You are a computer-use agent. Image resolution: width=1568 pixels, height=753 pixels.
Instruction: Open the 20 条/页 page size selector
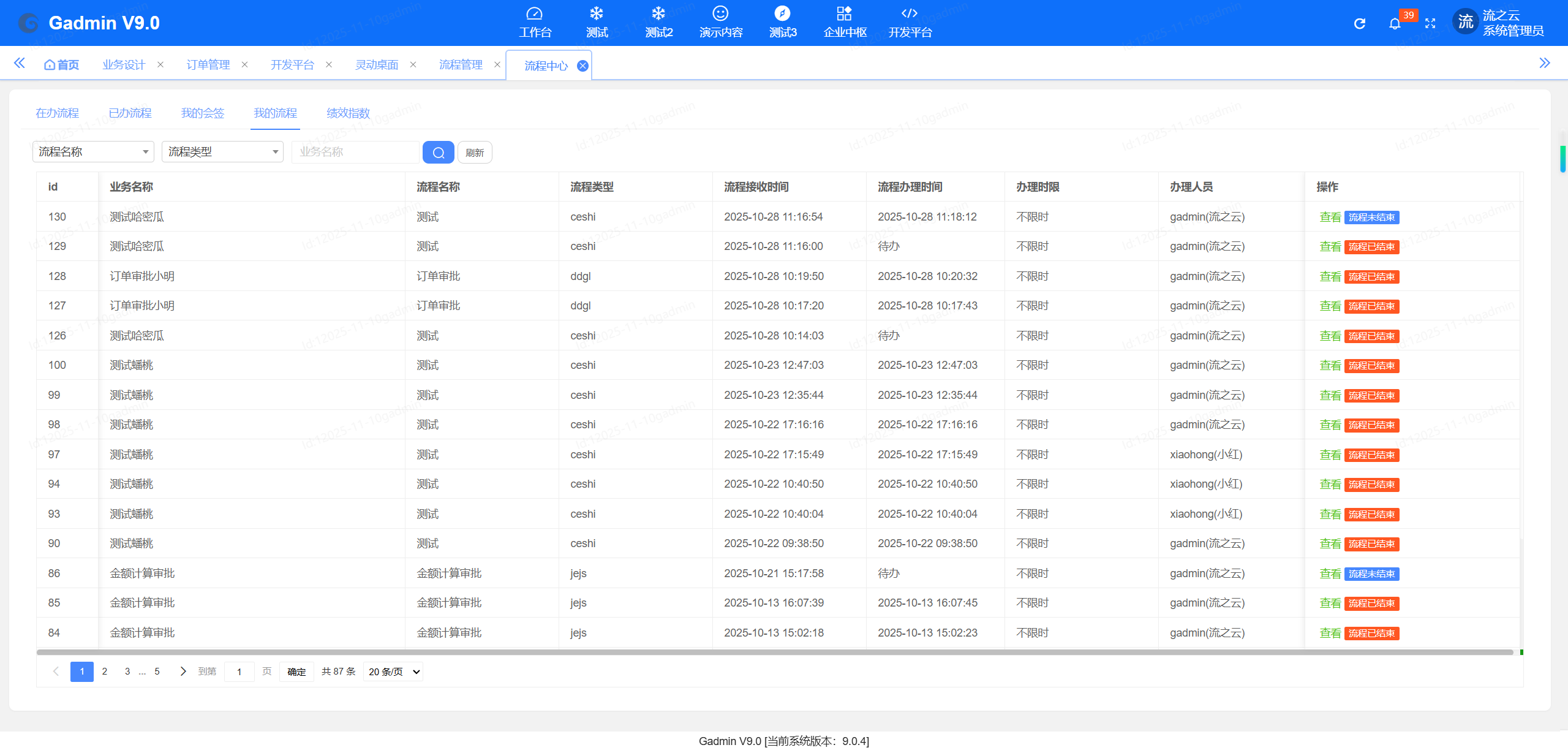click(394, 672)
